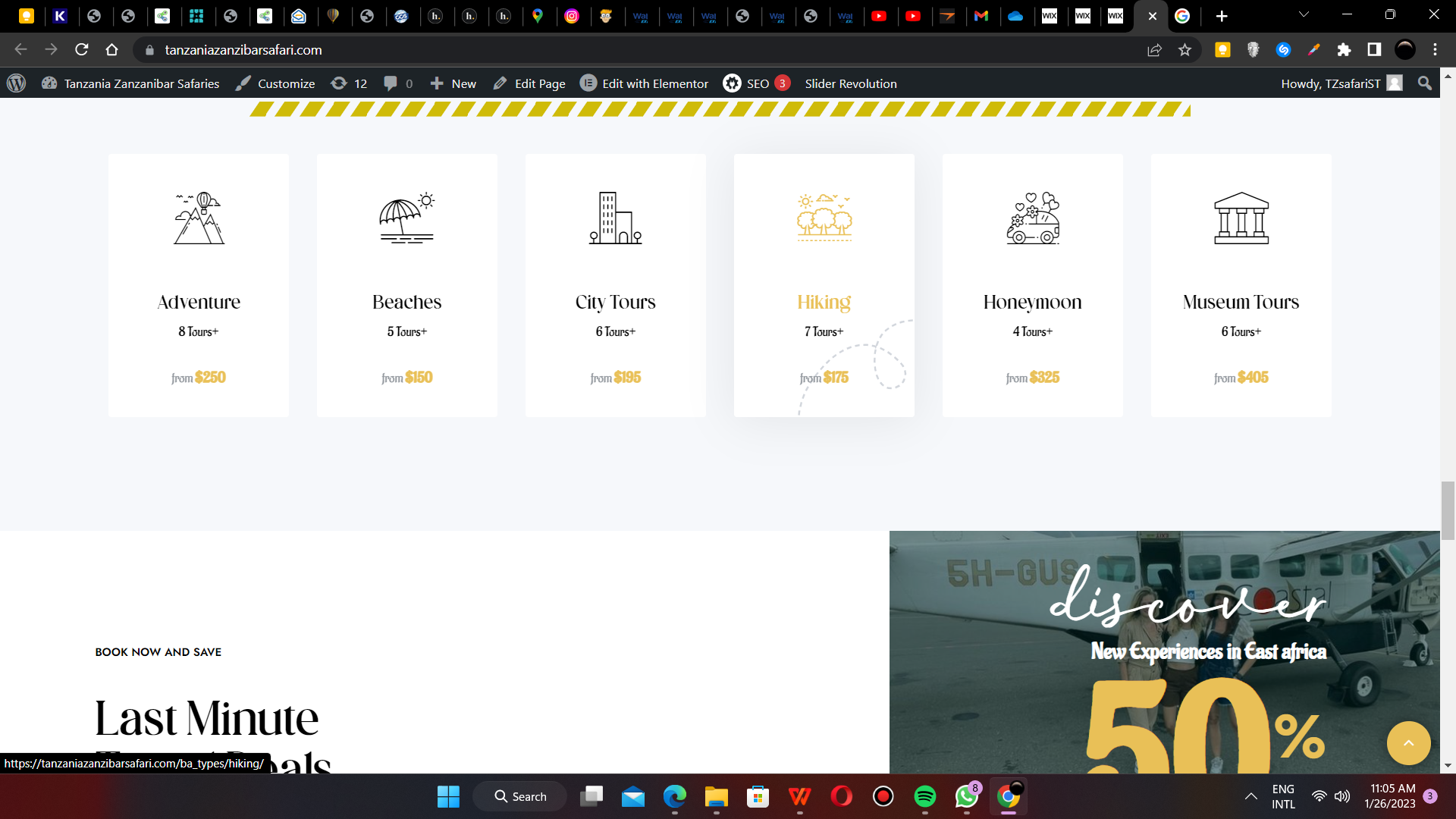
Task: Open Chrome extensions puzzle icon
Action: [1344, 50]
